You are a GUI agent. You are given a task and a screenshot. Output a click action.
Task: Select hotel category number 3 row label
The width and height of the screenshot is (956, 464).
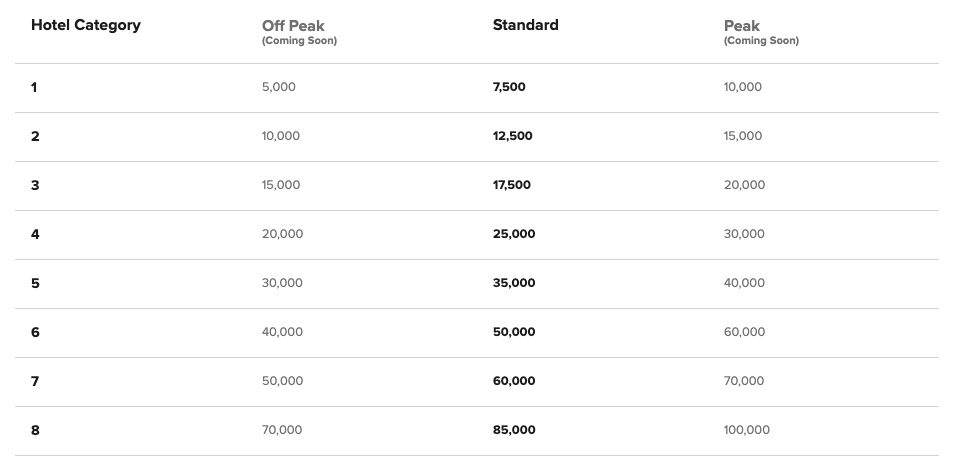click(35, 185)
